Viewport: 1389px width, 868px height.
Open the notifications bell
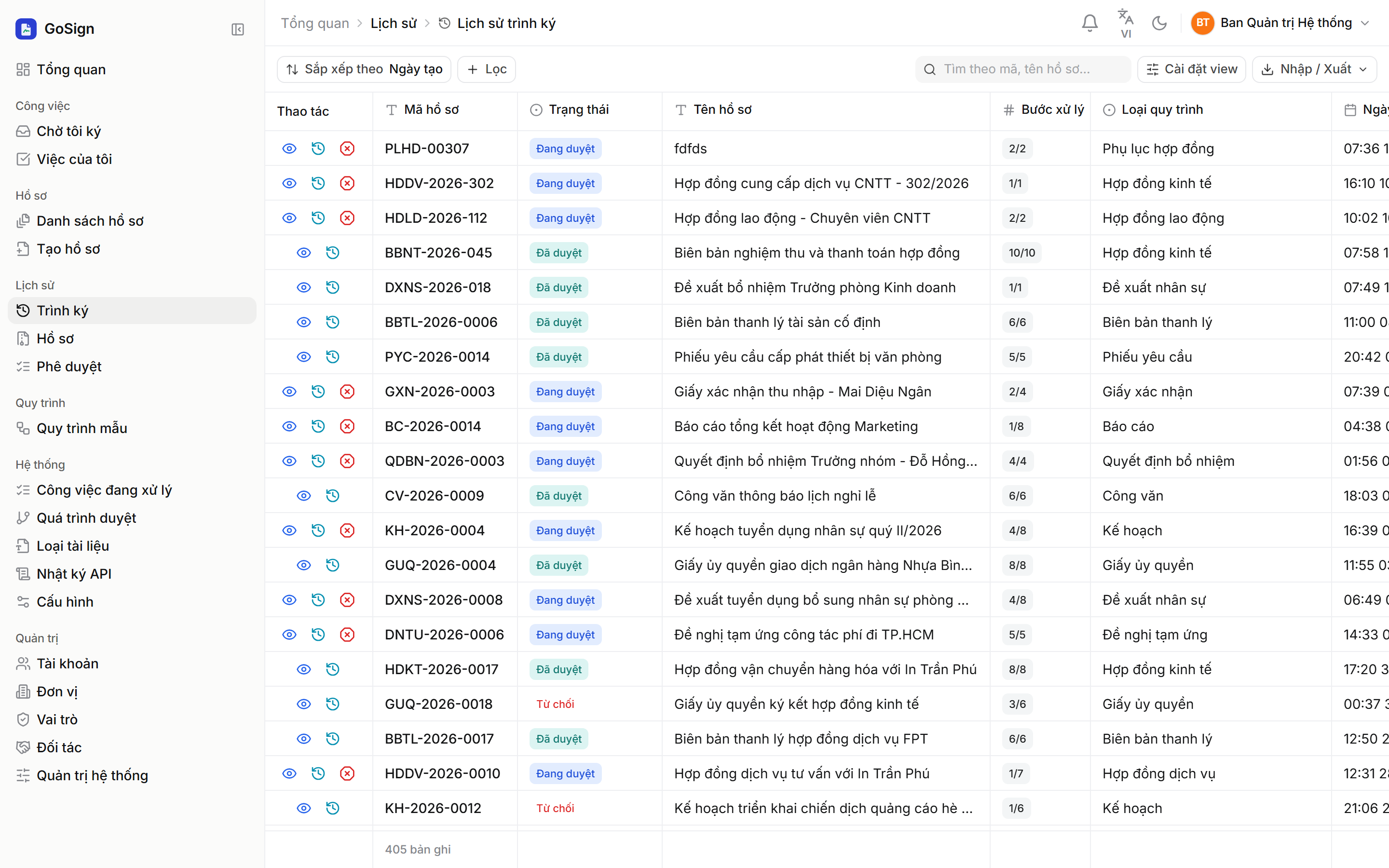[1089, 23]
